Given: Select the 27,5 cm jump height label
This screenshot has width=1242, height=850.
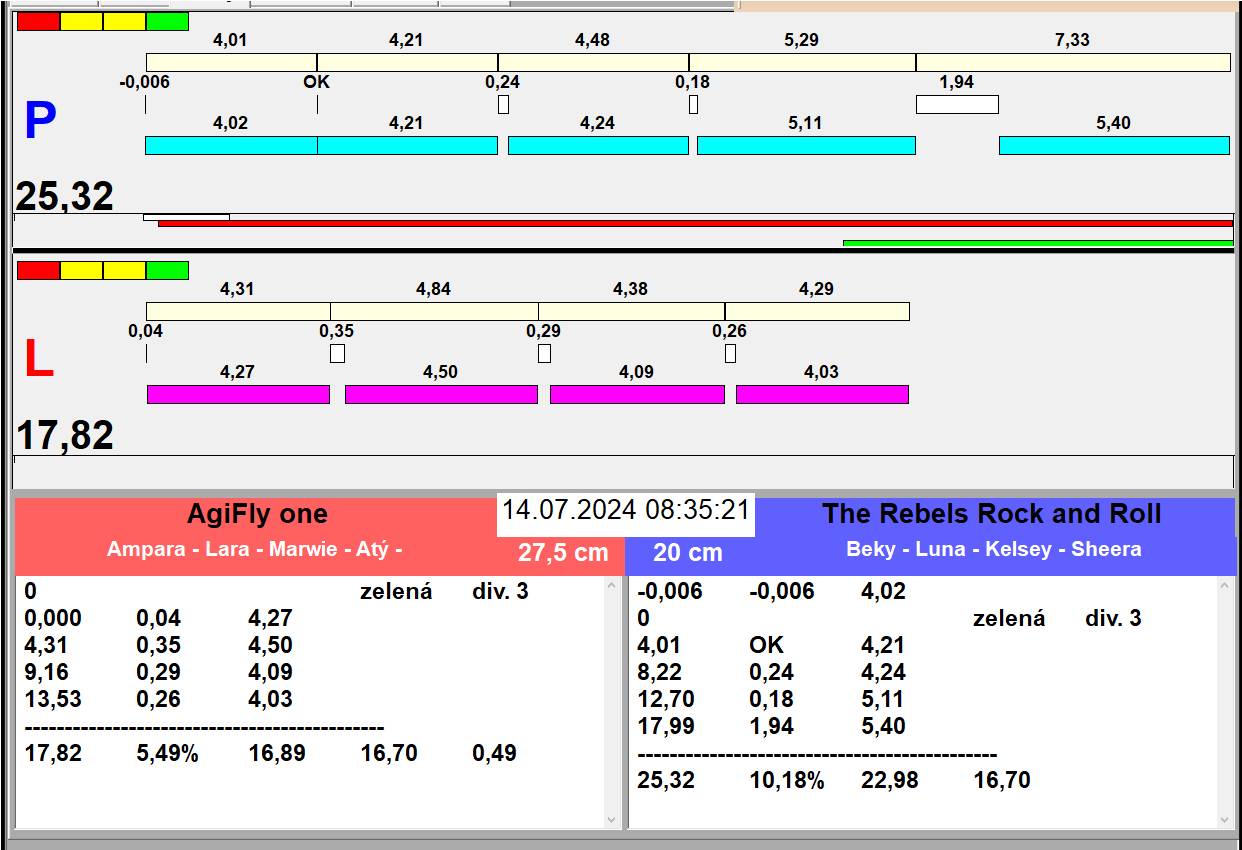Looking at the screenshot, I should click(562, 552).
